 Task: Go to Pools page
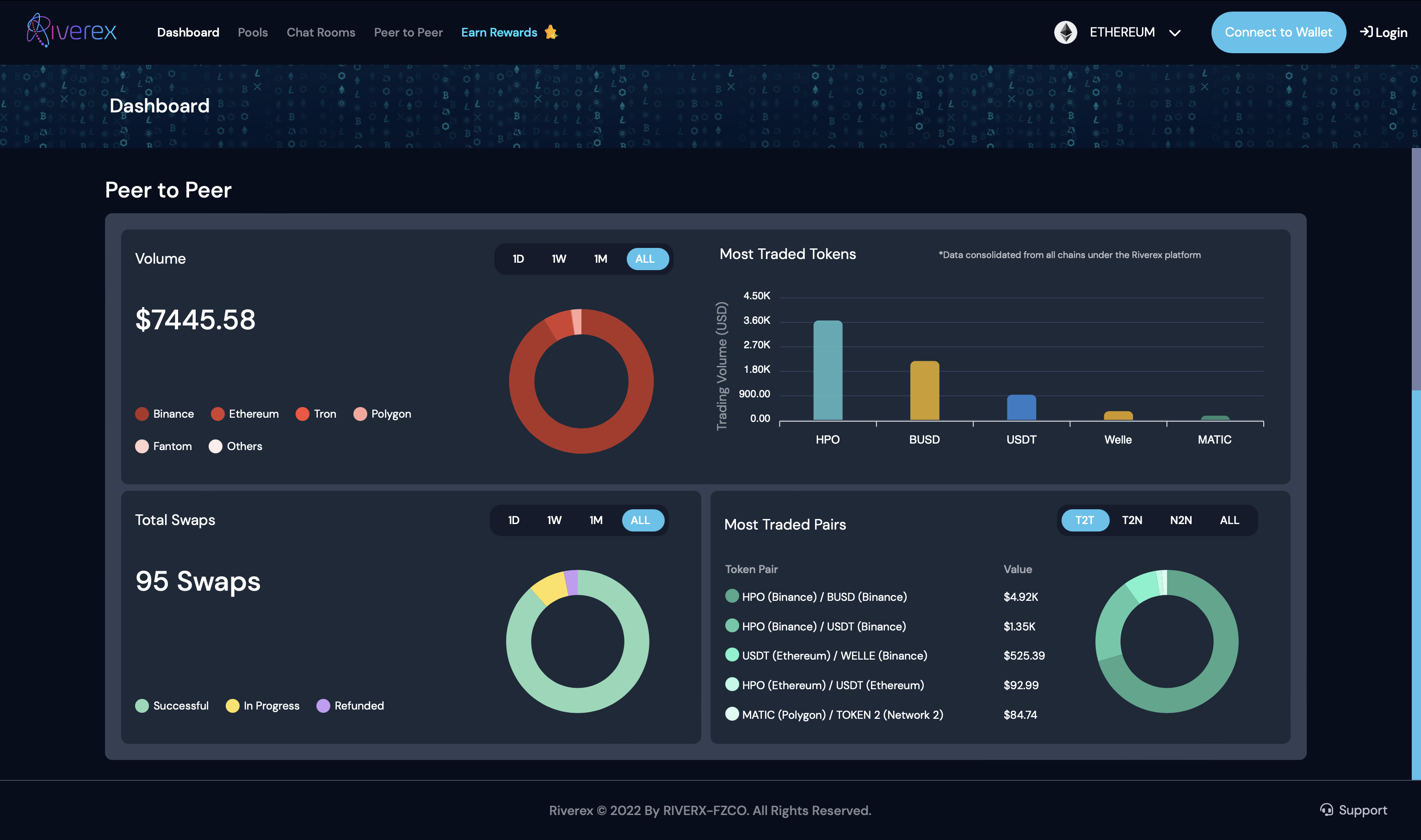(x=253, y=32)
